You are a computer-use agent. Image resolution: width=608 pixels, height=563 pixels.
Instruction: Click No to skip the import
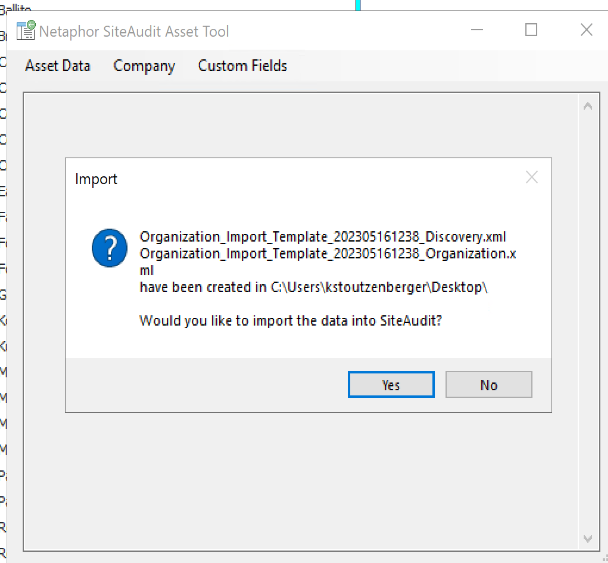point(489,385)
